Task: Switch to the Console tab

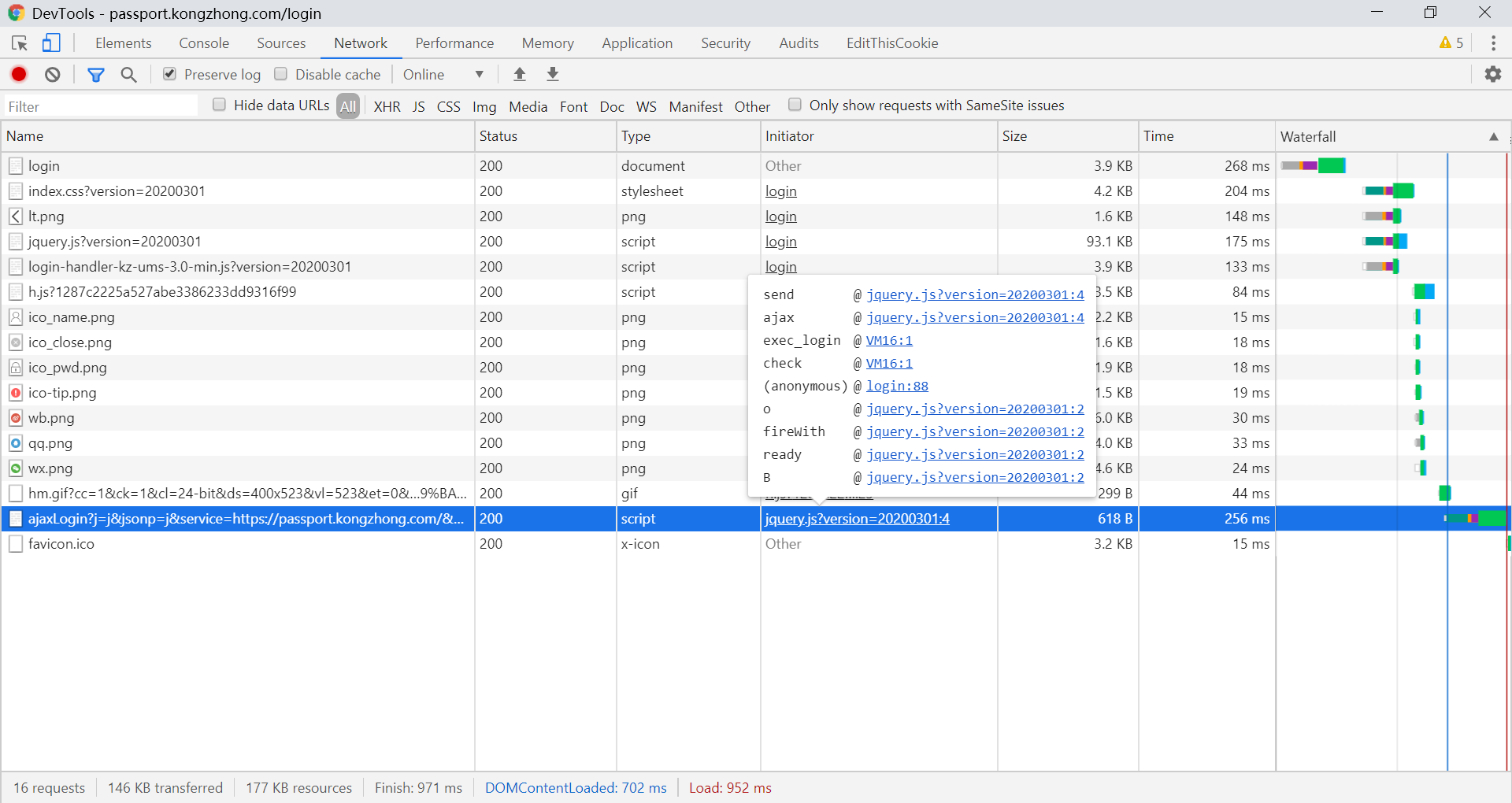Action: click(204, 43)
